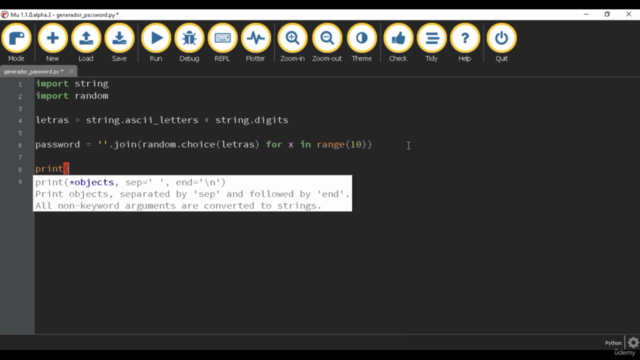Click the letras assignment line
The image size is (640, 360).
(162, 120)
